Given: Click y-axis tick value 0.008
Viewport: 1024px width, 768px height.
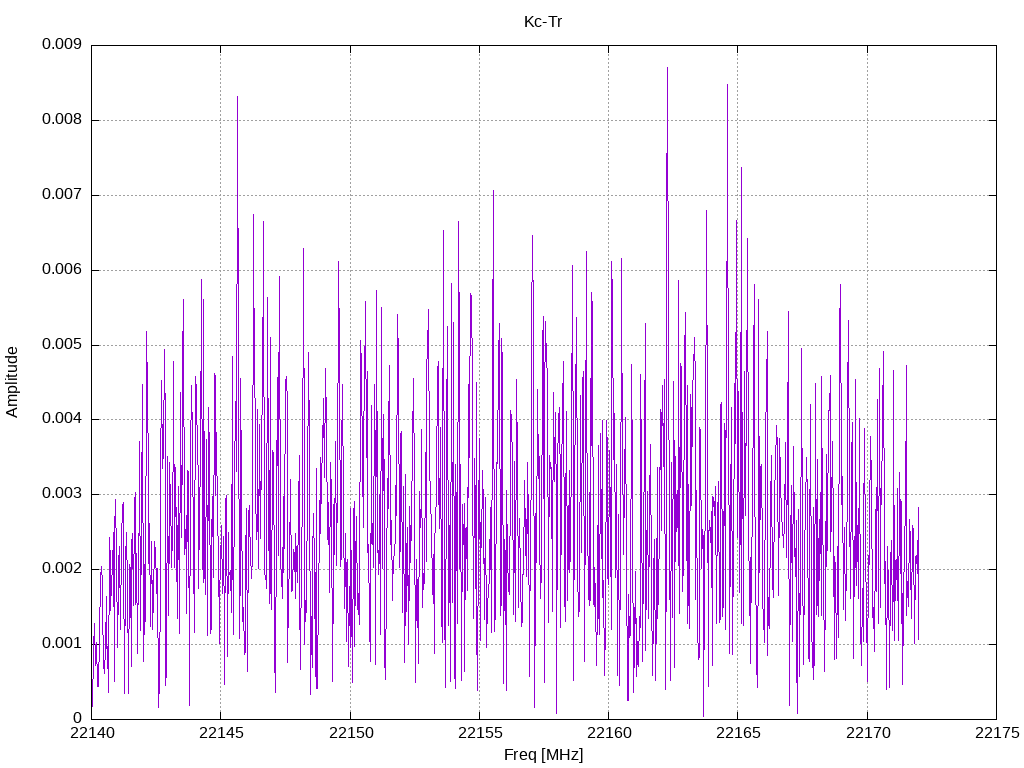Looking at the screenshot, I should coord(62,120).
